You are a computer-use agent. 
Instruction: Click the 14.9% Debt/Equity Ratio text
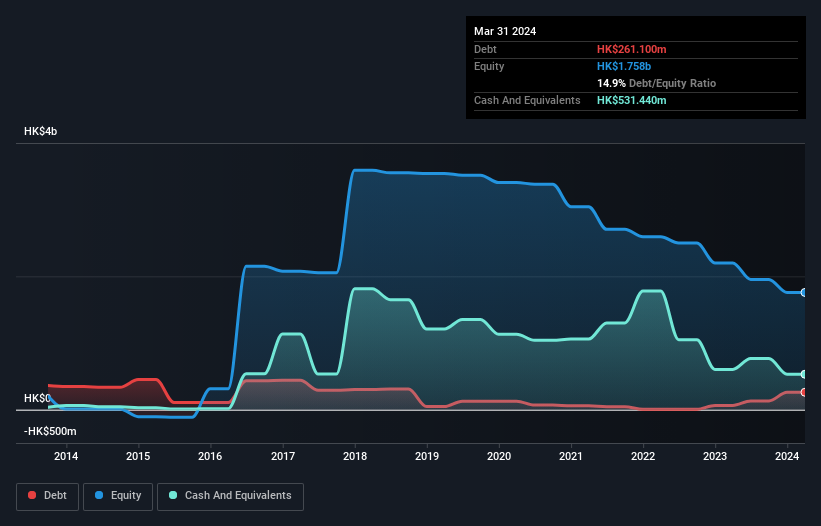tap(657, 83)
